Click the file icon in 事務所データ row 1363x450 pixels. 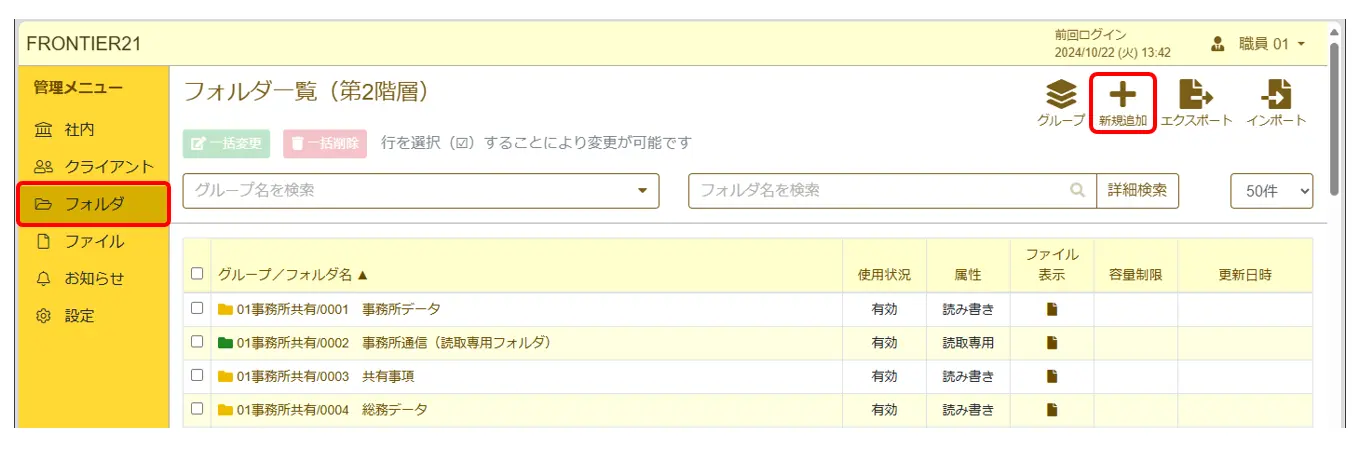[x=1052, y=309]
